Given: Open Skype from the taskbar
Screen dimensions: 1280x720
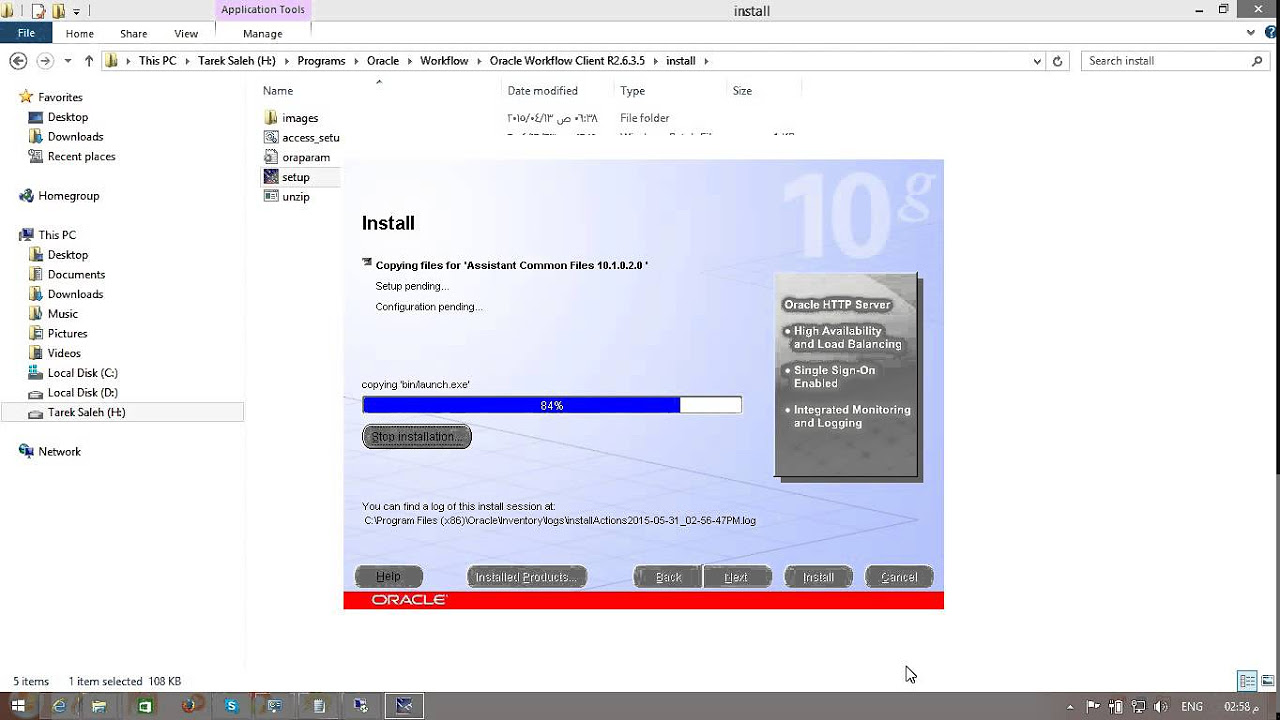Looking at the screenshot, I should [232, 706].
